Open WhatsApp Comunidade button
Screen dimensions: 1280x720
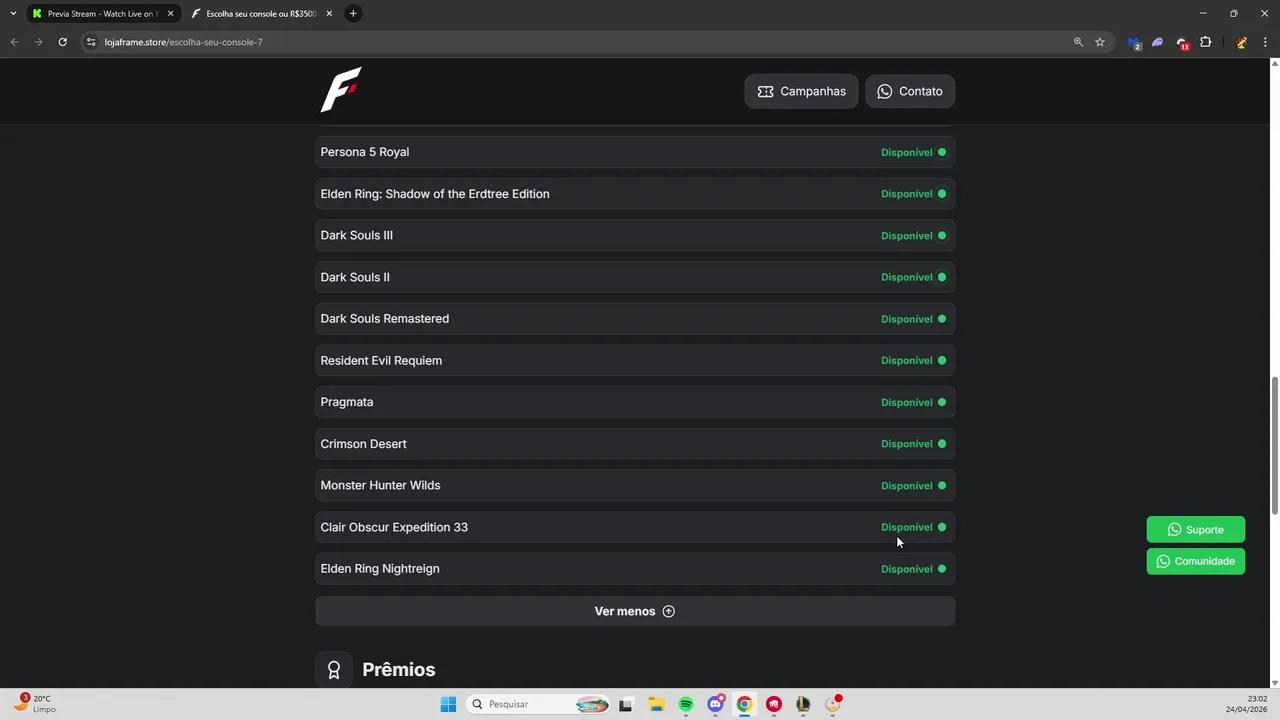click(1195, 561)
